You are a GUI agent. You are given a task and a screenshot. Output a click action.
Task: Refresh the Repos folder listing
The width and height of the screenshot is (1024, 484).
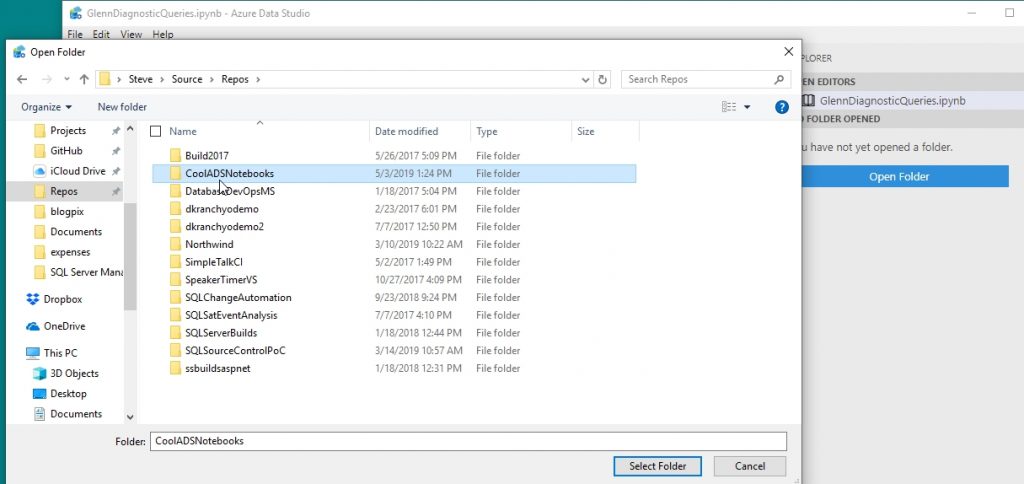click(x=602, y=79)
